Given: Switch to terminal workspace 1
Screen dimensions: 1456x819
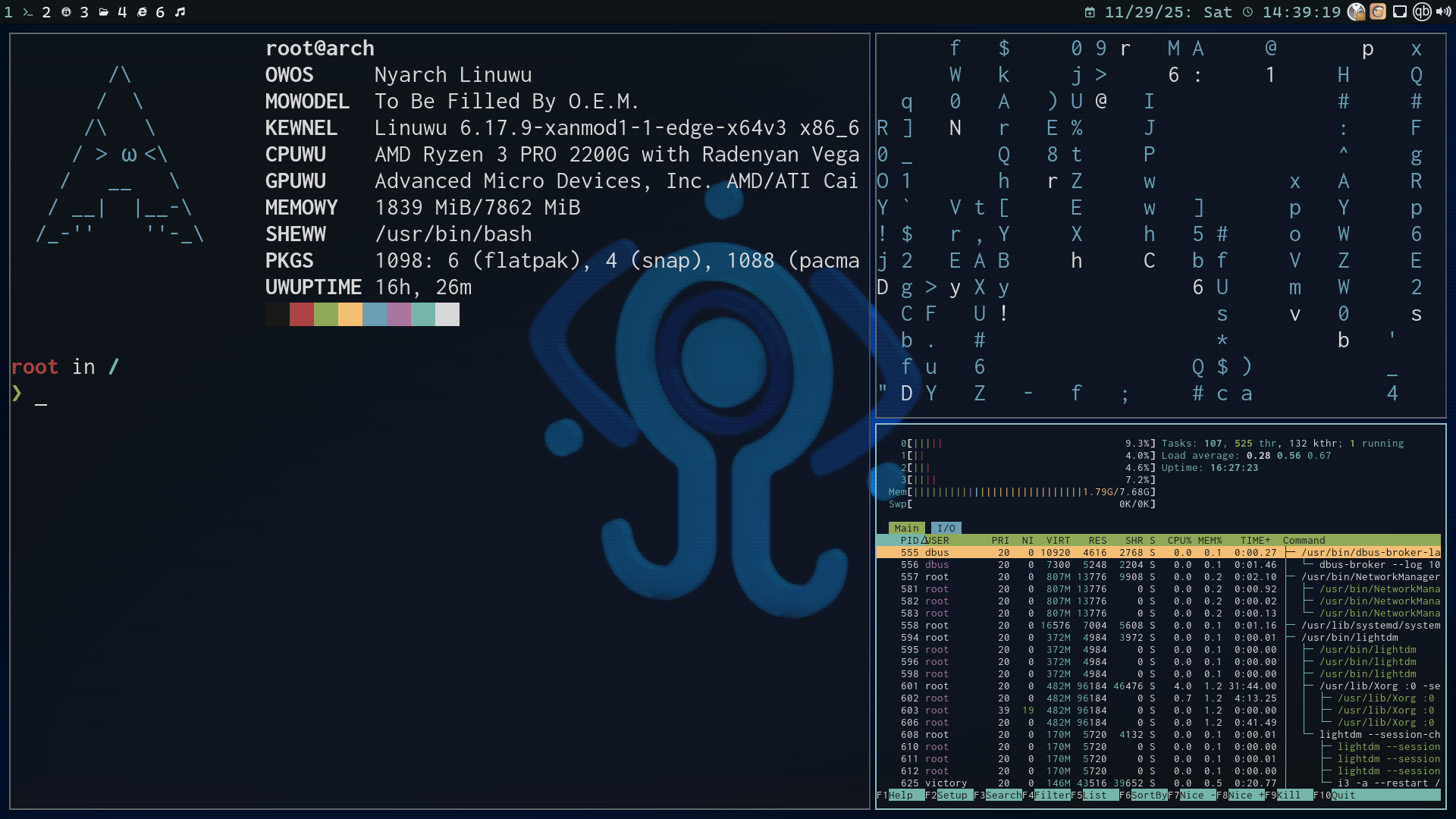Looking at the screenshot, I should click(18, 12).
